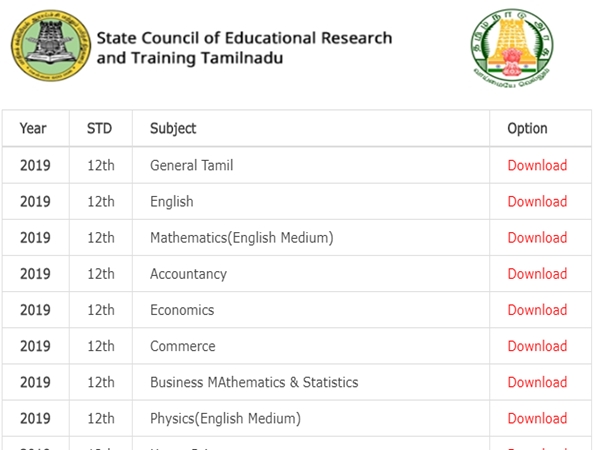Download the Commerce file
Image resolution: width=600 pixels, height=450 pixels.
point(537,346)
